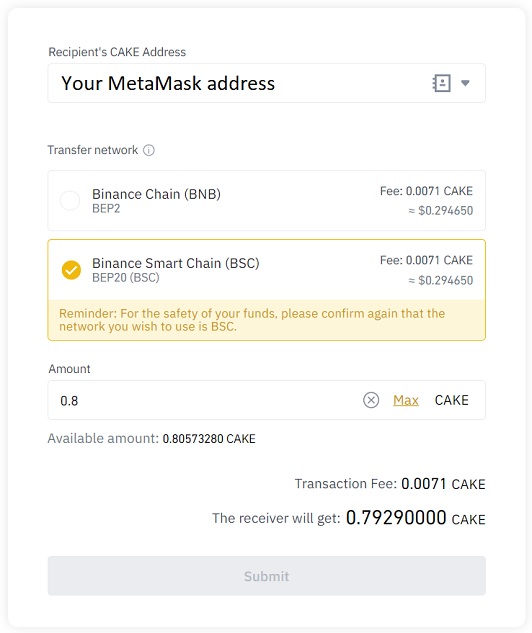Click the Transaction Fee value

tap(443, 484)
